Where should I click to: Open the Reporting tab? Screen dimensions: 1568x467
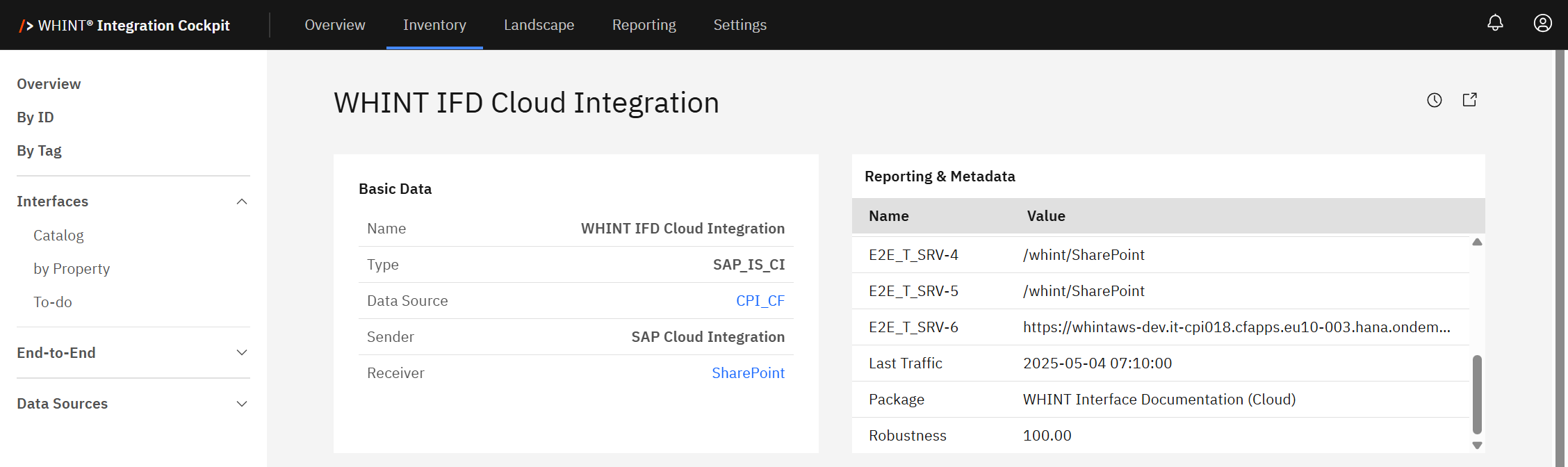[x=644, y=25]
